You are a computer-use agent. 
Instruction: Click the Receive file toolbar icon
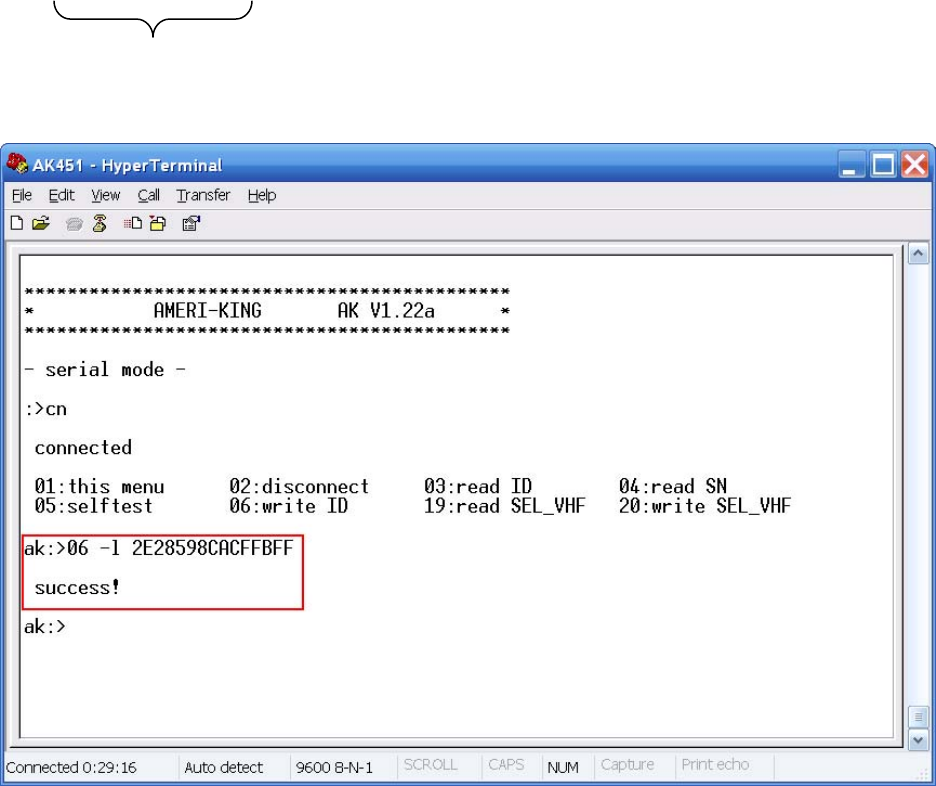[157, 224]
